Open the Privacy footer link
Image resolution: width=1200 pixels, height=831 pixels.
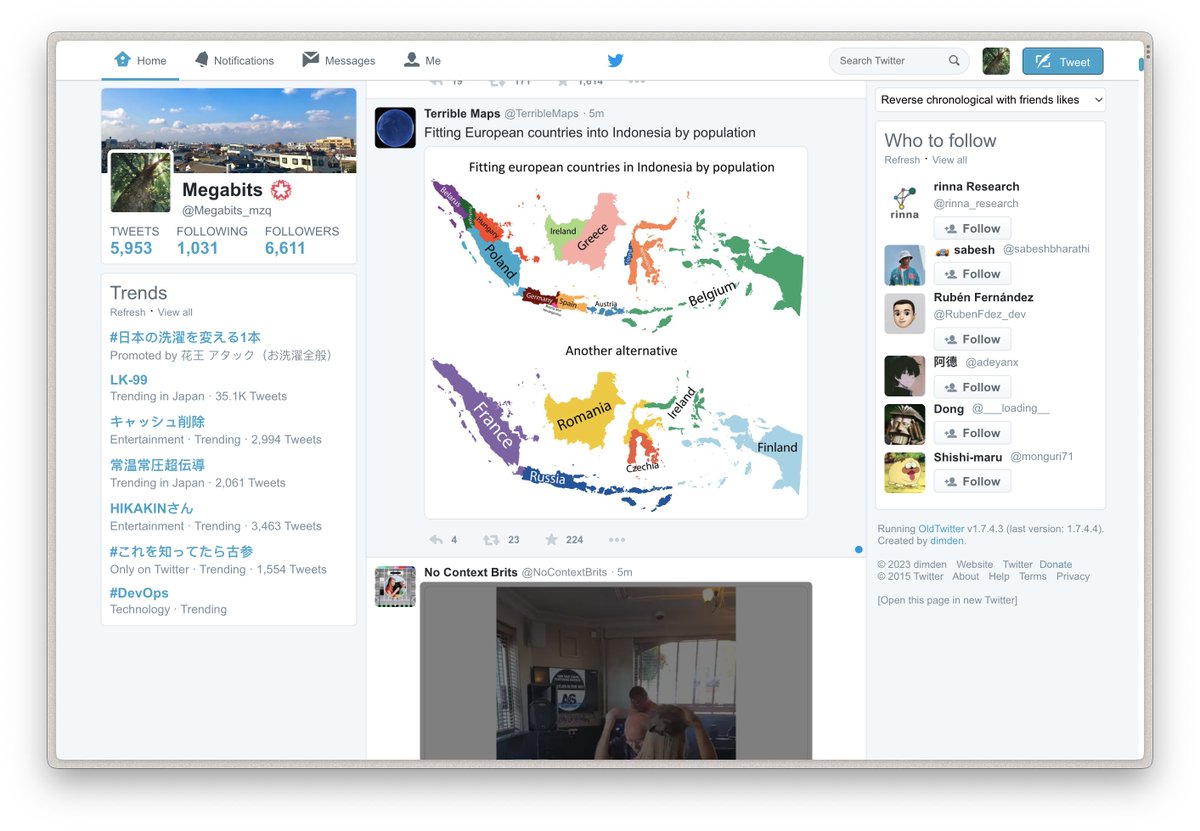tap(1073, 577)
